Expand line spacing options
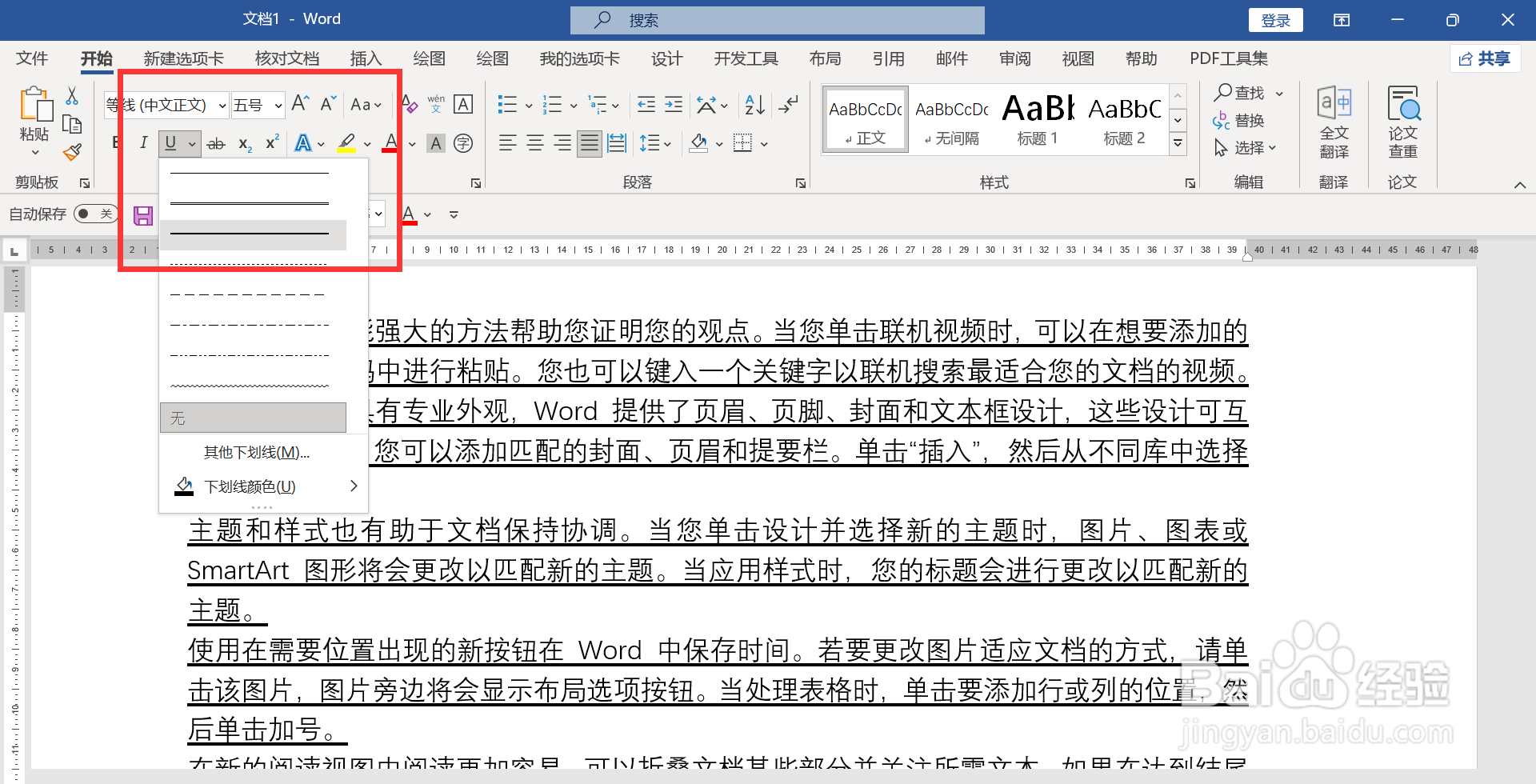Screen dimensions: 1536x784 tap(654, 144)
